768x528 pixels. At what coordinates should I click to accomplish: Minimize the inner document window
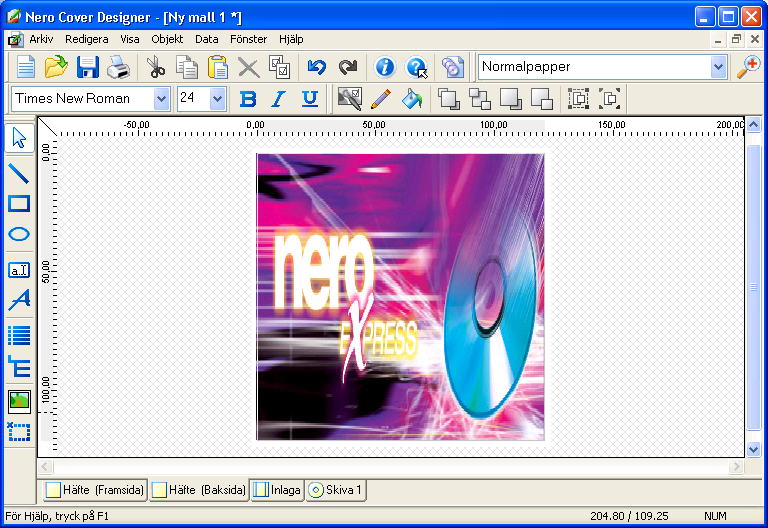[718, 40]
